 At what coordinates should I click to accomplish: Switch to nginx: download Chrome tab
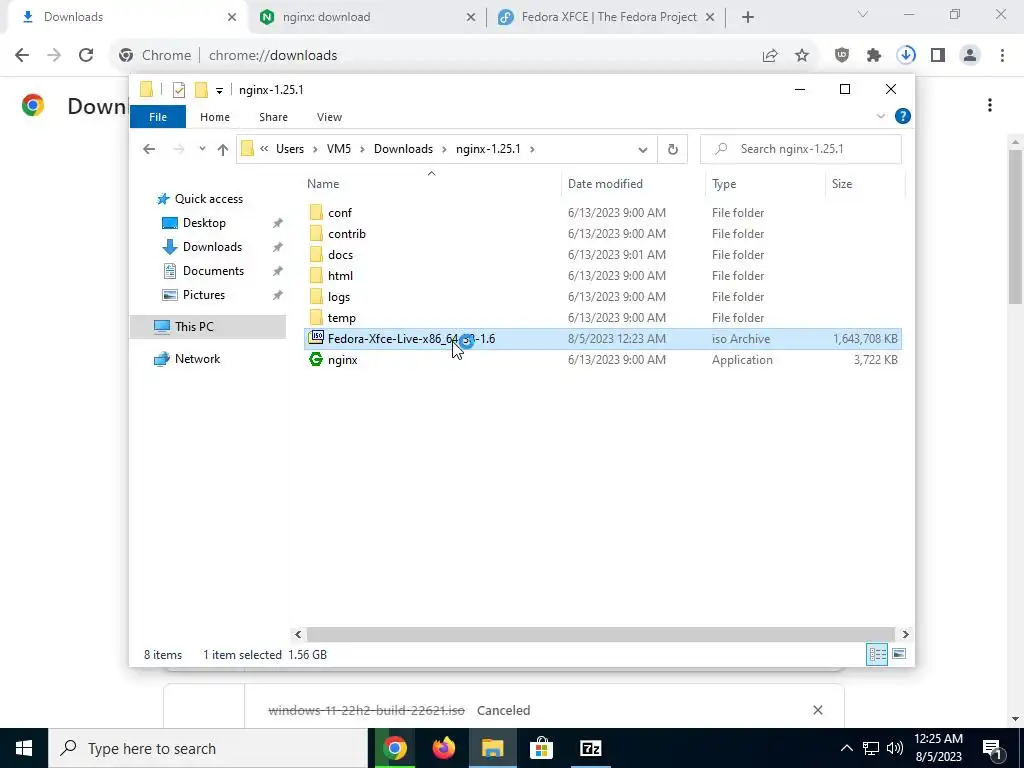[368, 17]
